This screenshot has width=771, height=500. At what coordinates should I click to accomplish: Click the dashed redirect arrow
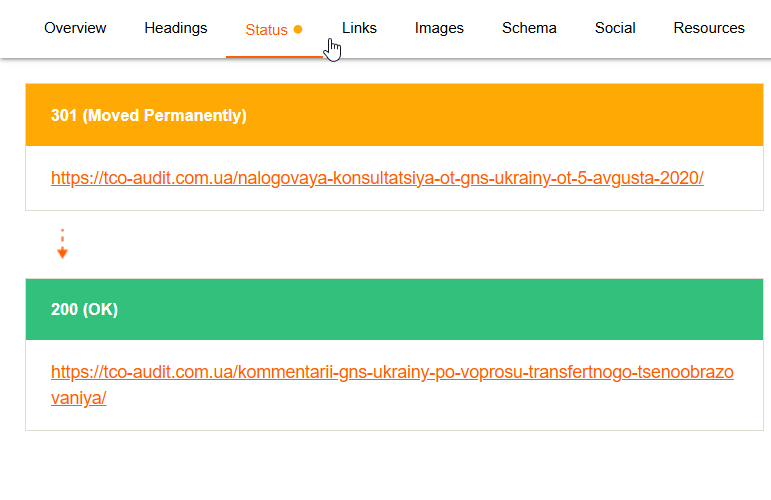point(62,245)
